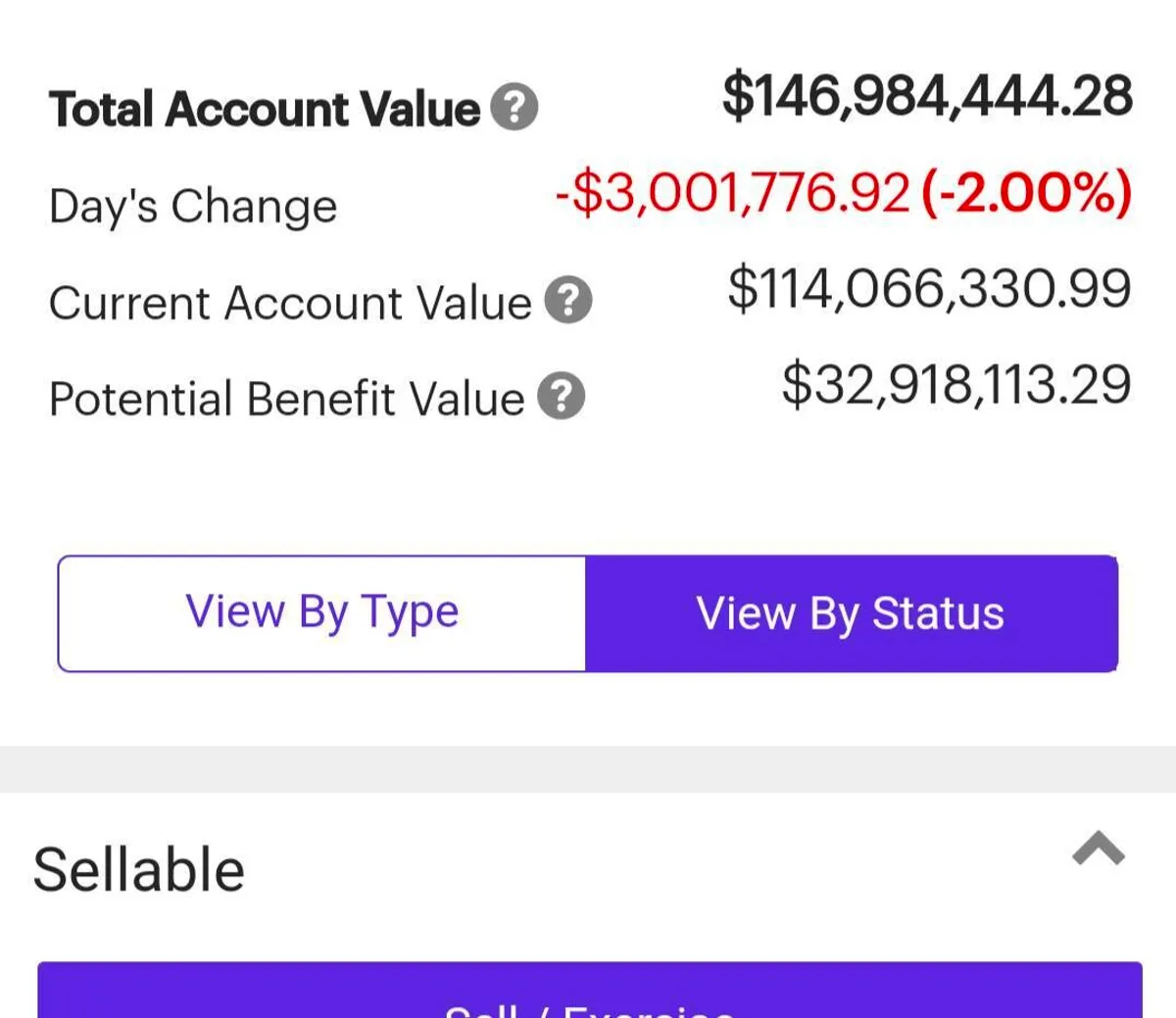Click the dollar sign of the total account value
Image resolution: width=1176 pixels, height=1018 pixels.
pyautogui.click(x=735, y=96)
